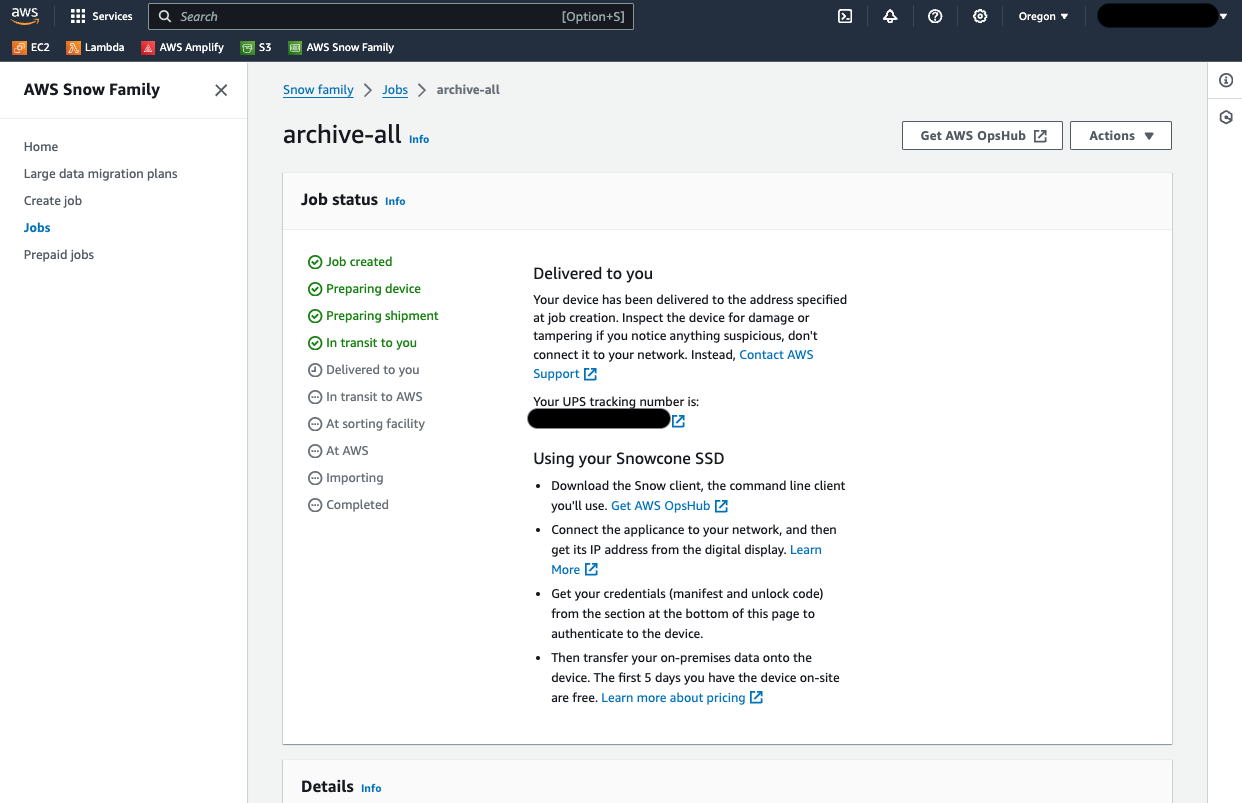1242x803 pixels.
Task: Click the In transit to AWS step
Action: pyautogui.click(x=365, y=397)
